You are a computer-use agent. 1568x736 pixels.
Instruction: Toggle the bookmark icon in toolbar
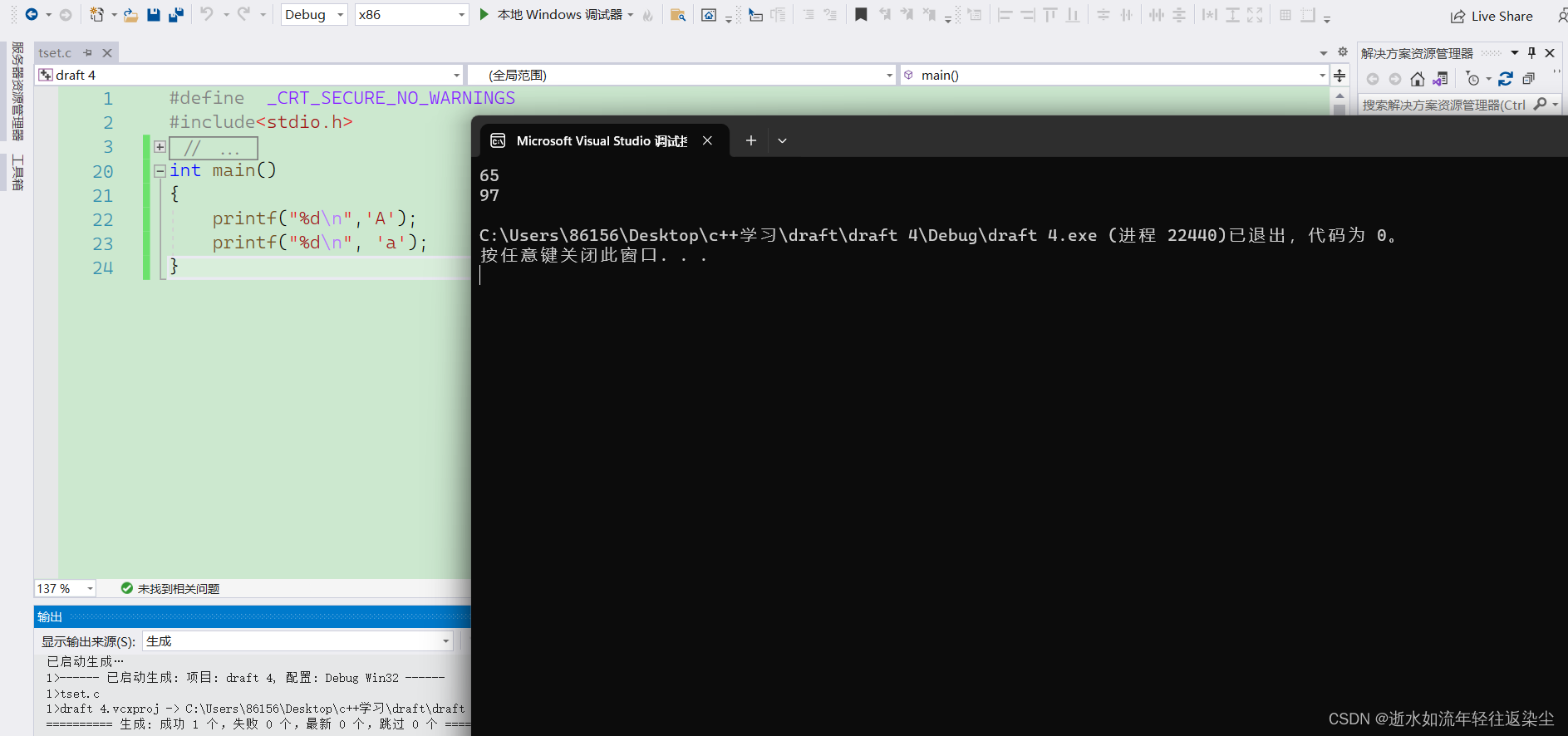pyautogui.click(x=861, y=15)
